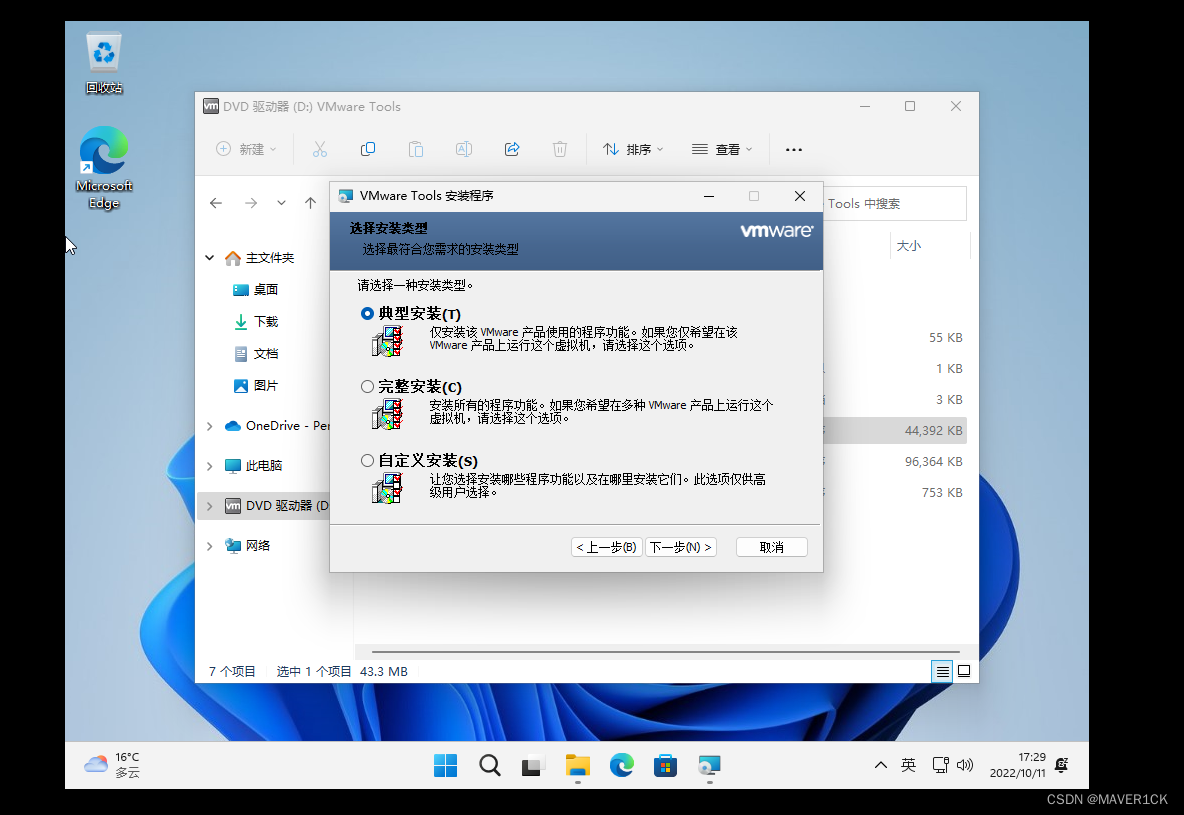The height and width of the screenshot is (815, 1184).
Task: Click the Explorer horizontal scrollbar
Action: coord(665,651)
